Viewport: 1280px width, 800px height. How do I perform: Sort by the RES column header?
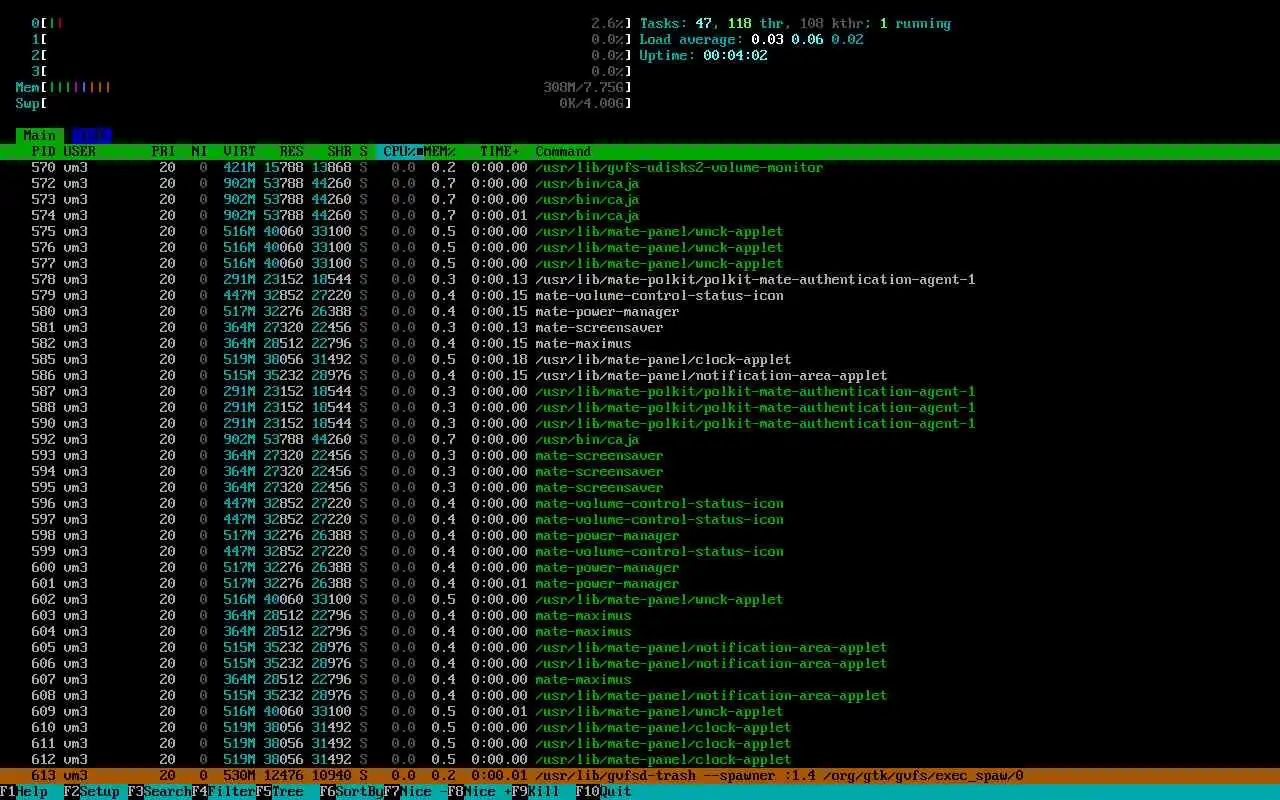[x=292, y=152]
